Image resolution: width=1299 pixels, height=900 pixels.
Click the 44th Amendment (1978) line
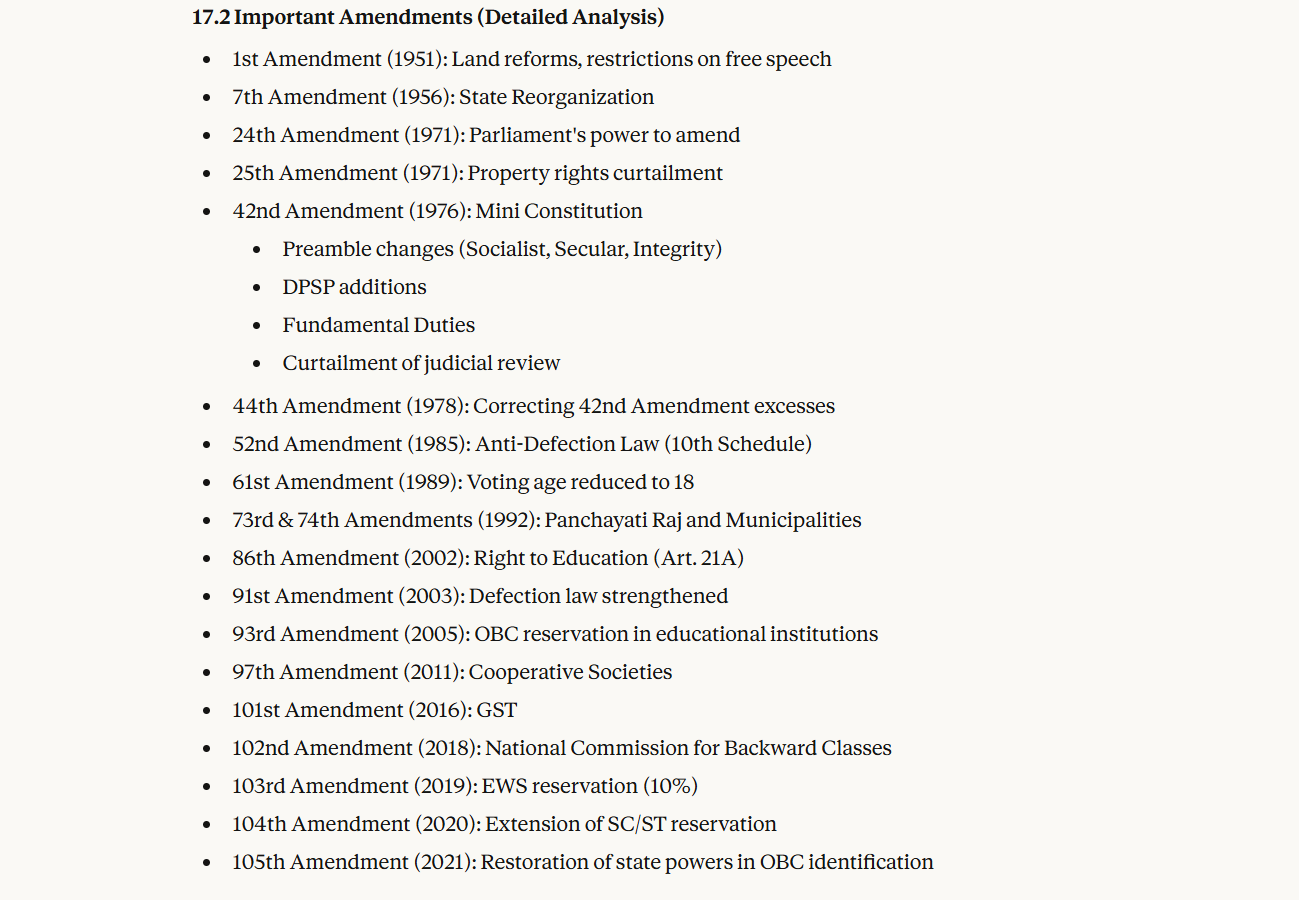[533, 406]
